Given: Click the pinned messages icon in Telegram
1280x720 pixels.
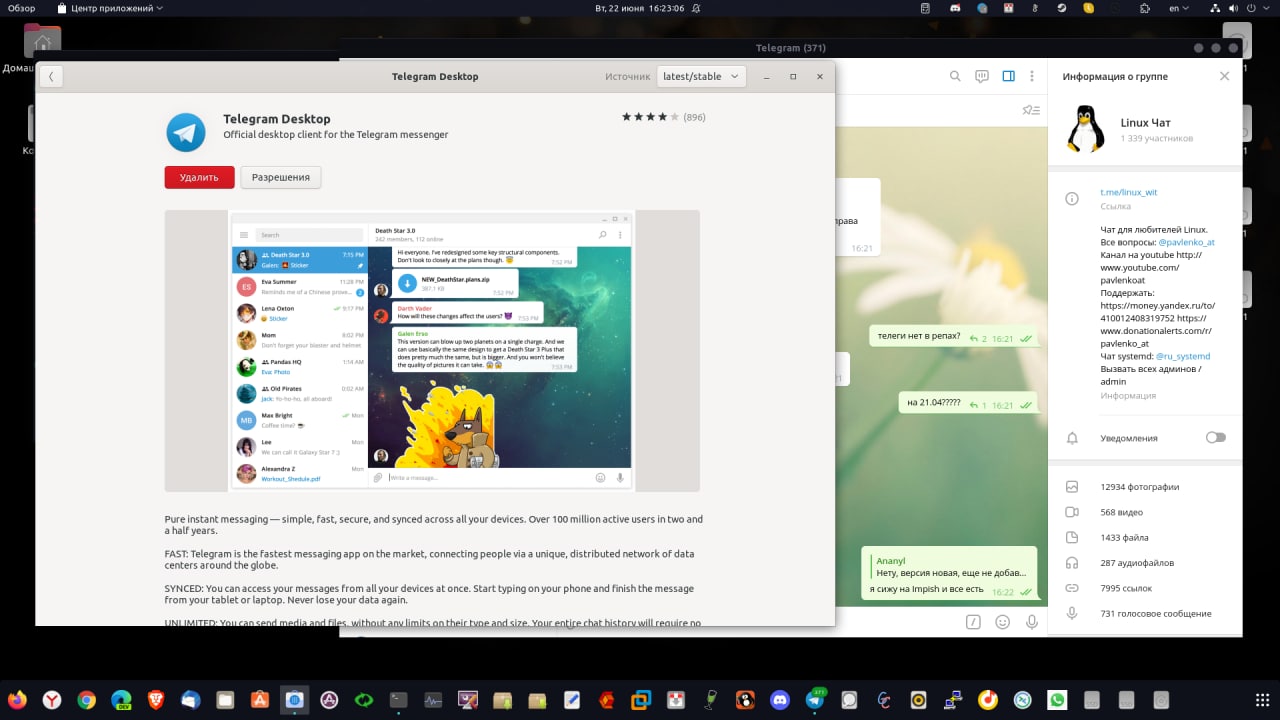Looking at the screenshot, I should click(x=1031, y=110).
